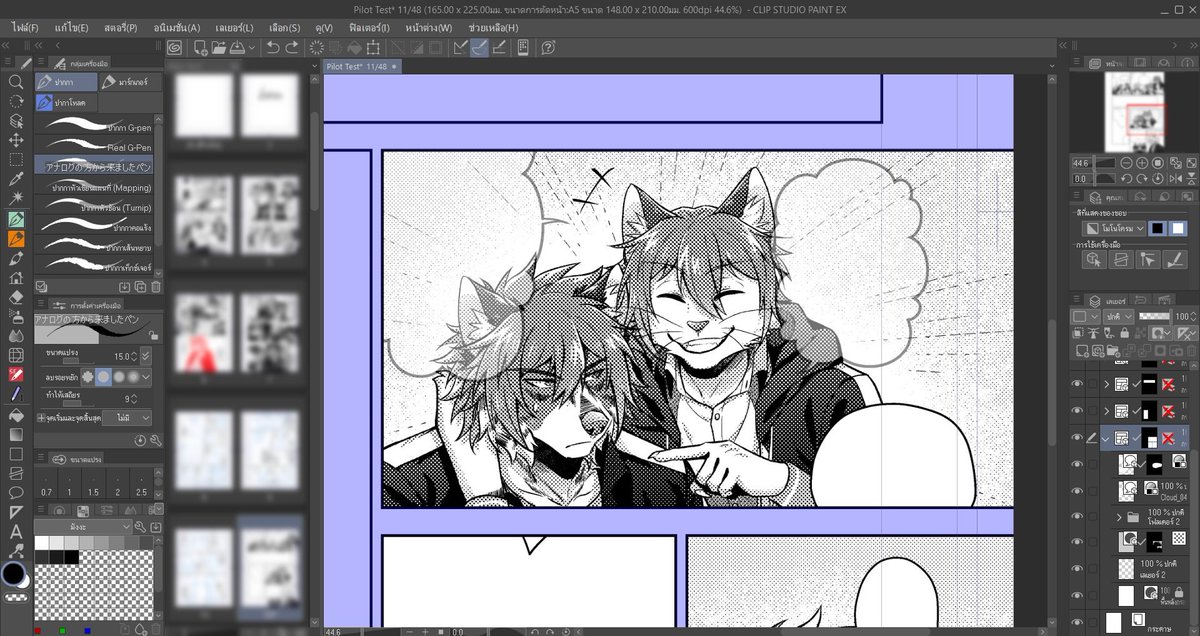Click the brush size 15.0 value field

(121, 356)
